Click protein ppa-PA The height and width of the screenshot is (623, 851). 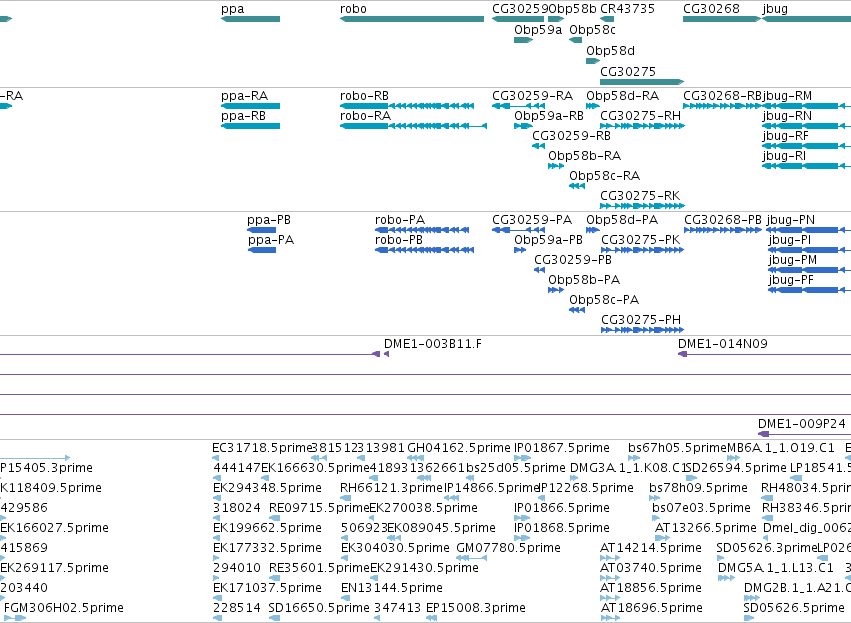[x=262, y=250]
